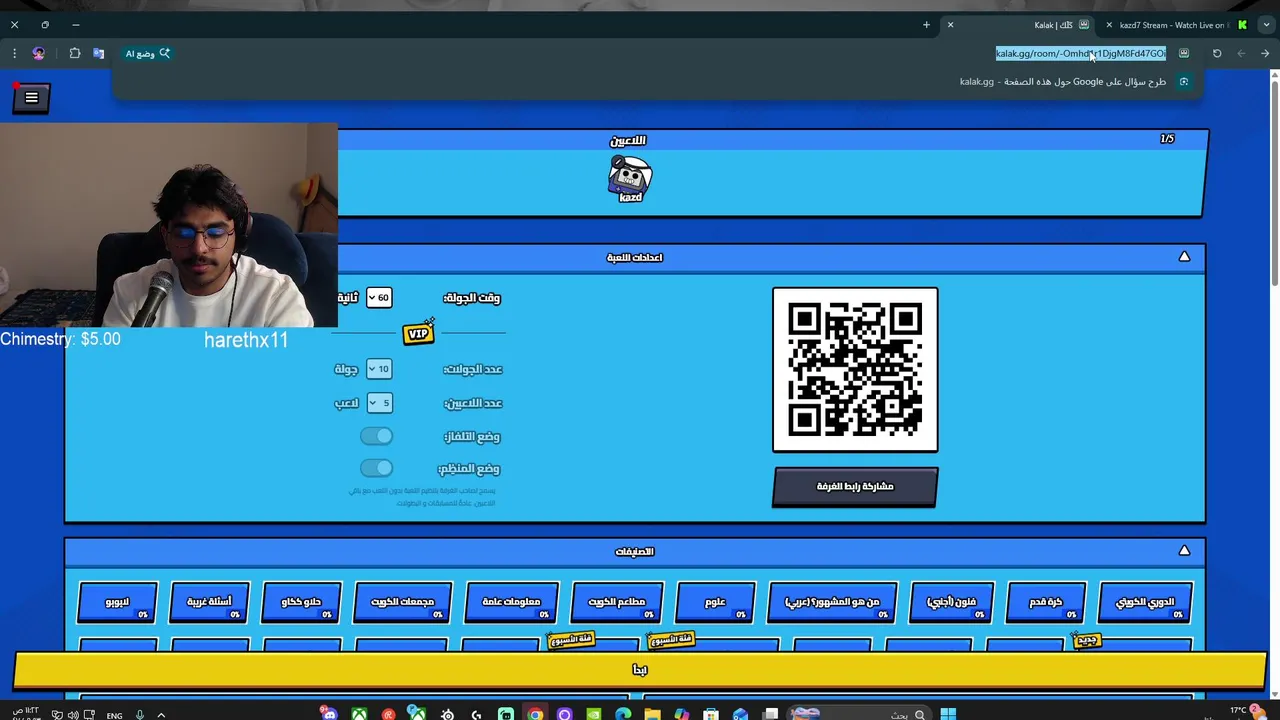This screenshot has height=720, width=1280.
Task: Collapse the اعدادات اللعبة settings panel
Action: click(x=1184, y=257)
